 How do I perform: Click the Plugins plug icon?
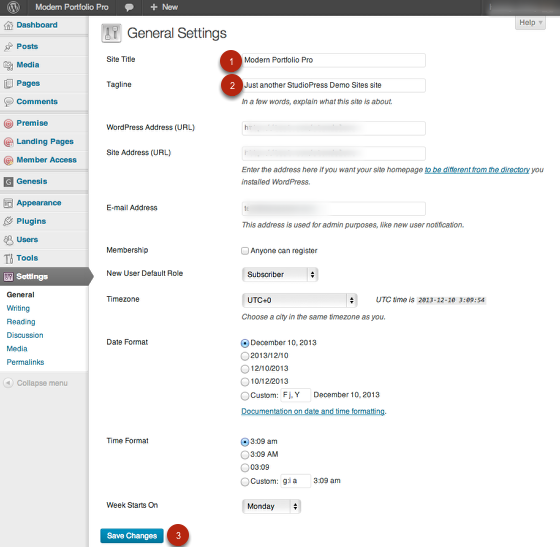[x=8, y=221]
